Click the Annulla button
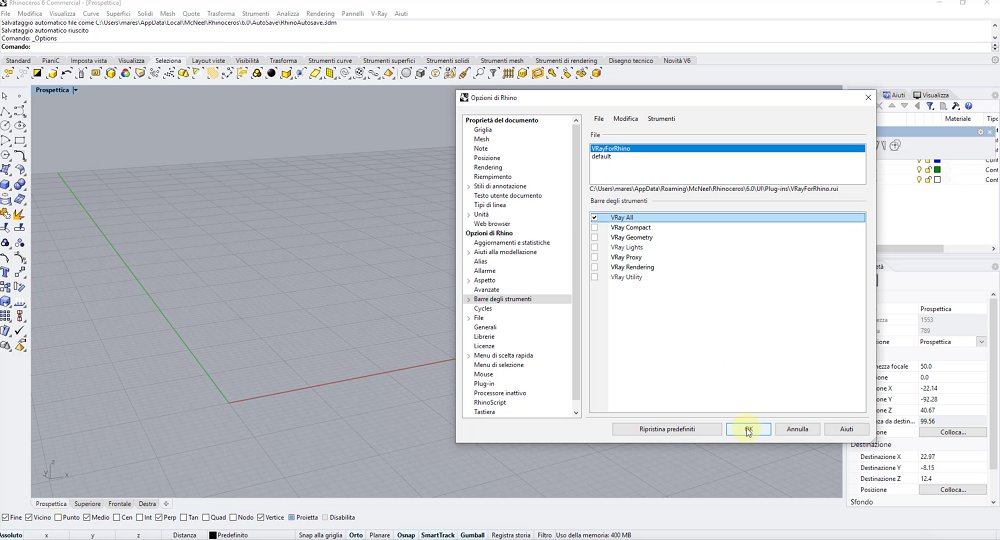The width and height of the screenshot is (1000, 540). pyautogui.click(x=797, y=429)
